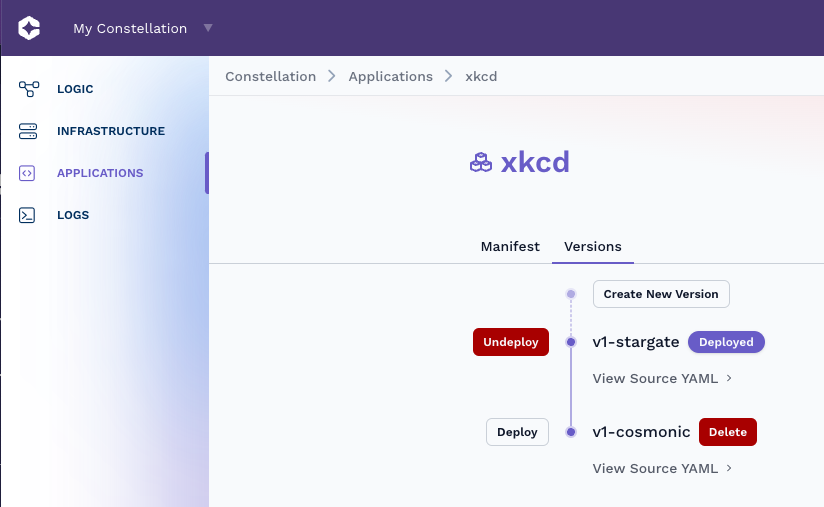Click the Logic nodes icon in sidebar
The width and height of the screenshot is (824, 507).
pyautogui.click(x=28, y=89)
